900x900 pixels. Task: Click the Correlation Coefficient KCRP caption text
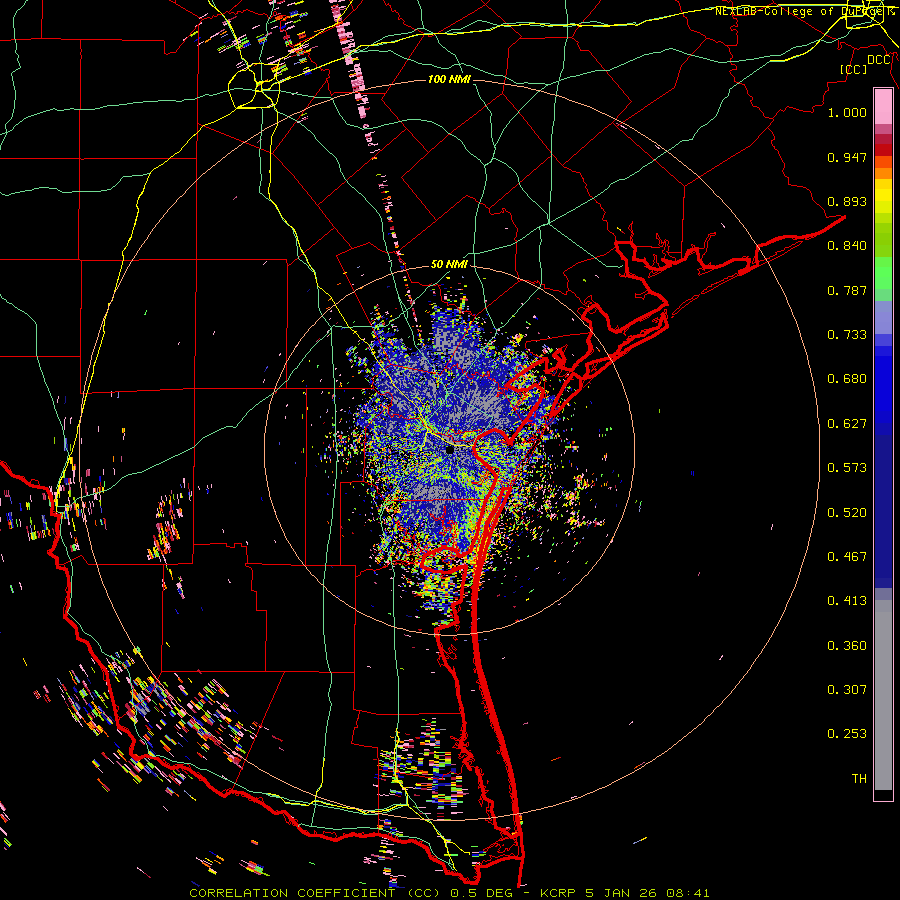(x=449, y=893)
